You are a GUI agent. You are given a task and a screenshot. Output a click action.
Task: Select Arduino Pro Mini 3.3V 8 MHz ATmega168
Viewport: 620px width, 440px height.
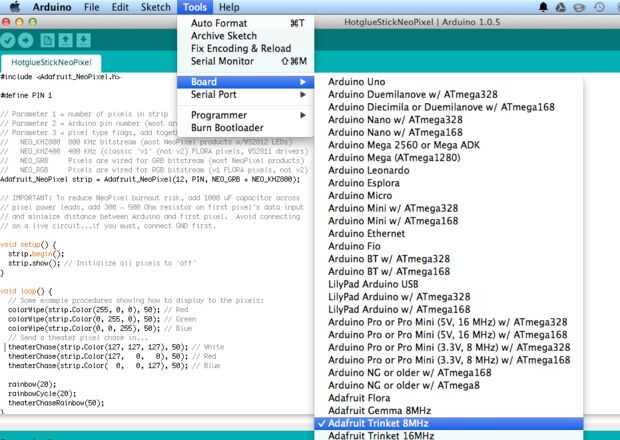coord(449,360)
